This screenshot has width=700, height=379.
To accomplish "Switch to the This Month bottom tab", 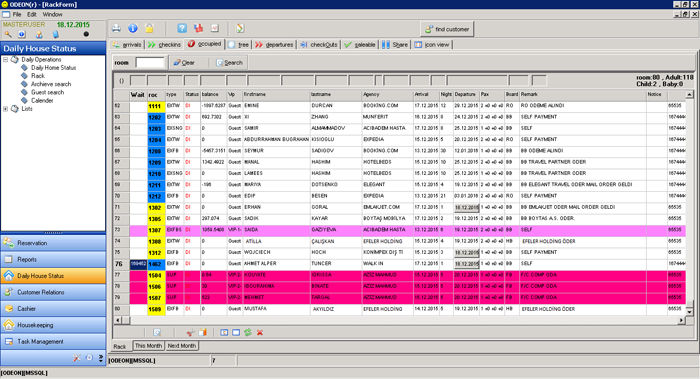I will click(148, 346).
